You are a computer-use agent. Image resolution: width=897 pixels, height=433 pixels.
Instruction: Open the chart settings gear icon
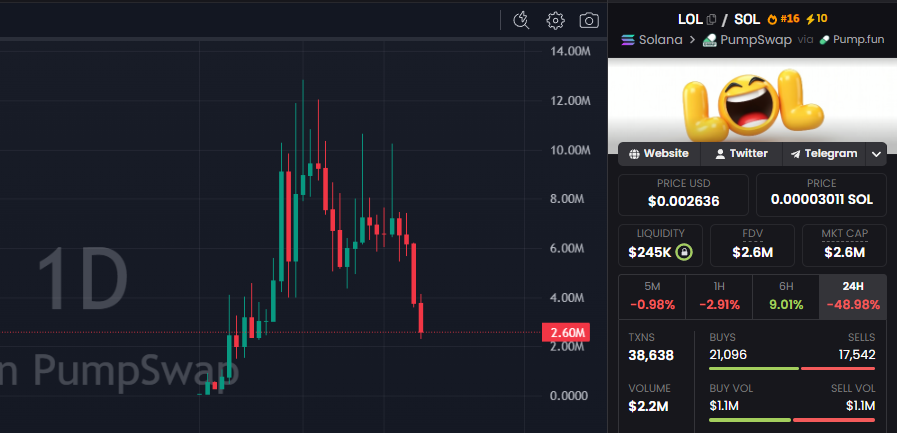(555, 21)
